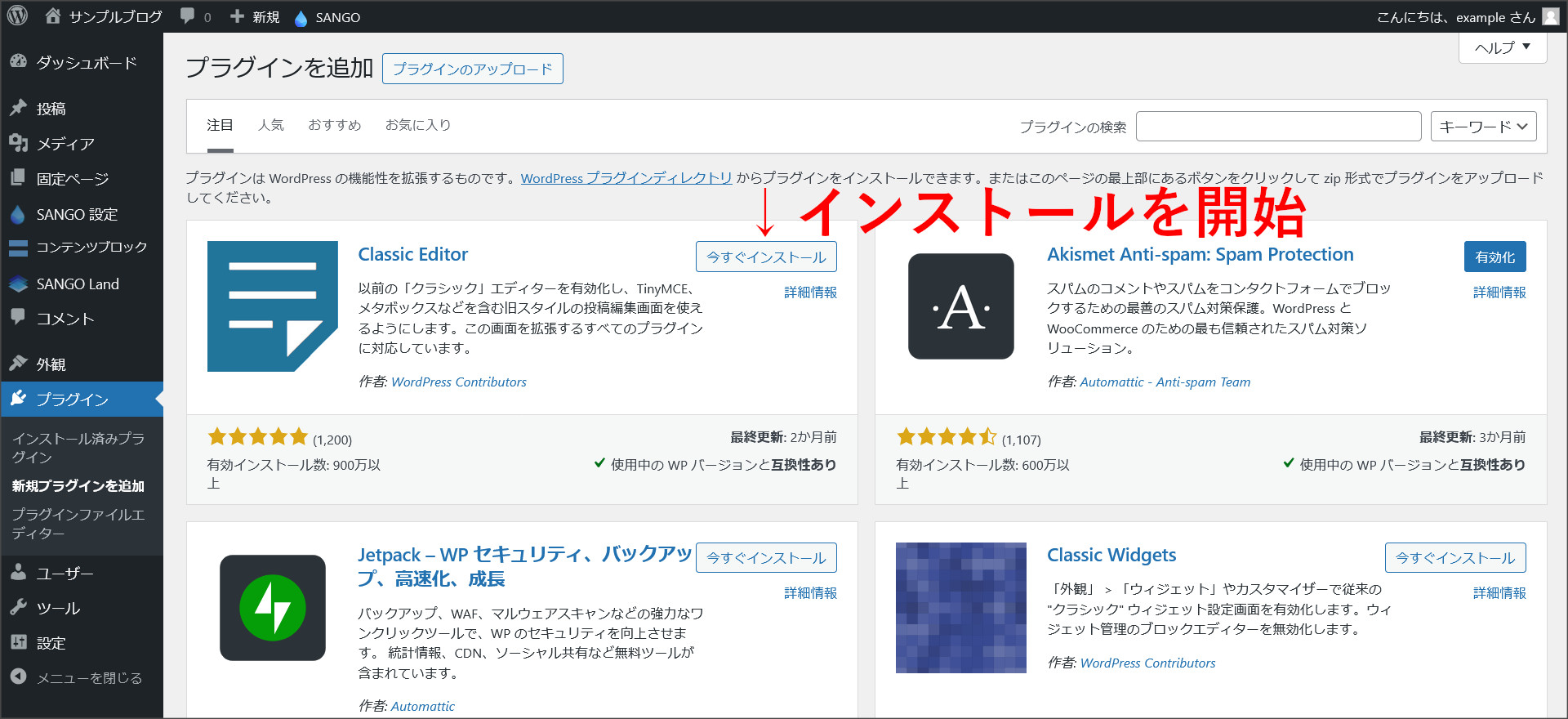Switch to the お気に入り tab
Image resolution: width=1568 pixels, height=719 pixels.
click(417, 125)
